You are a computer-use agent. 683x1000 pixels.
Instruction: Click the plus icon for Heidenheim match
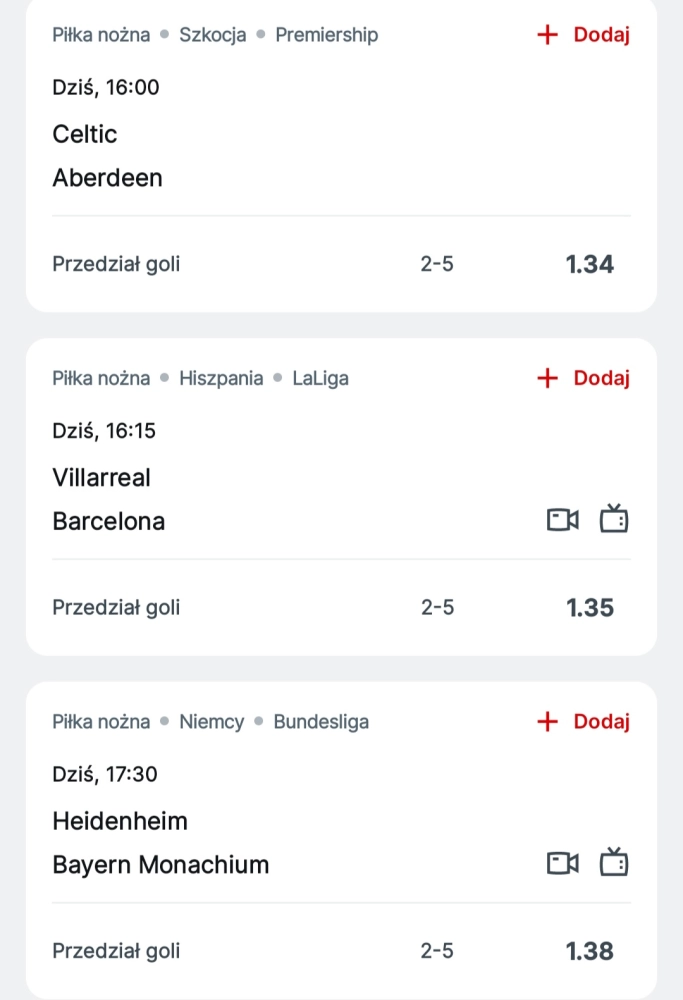click(547, 722)
